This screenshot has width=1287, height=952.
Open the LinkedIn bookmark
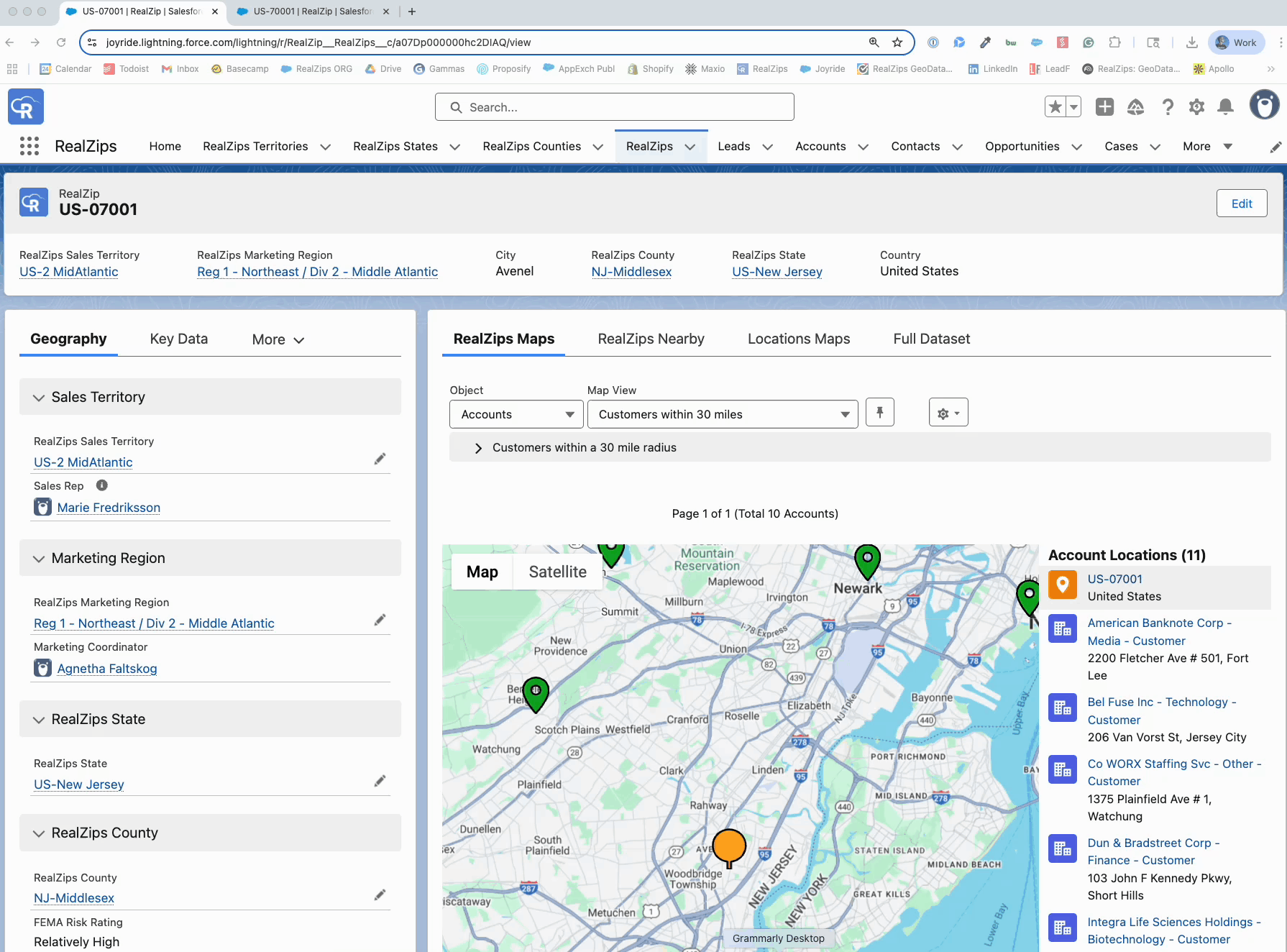[x=993, y=69]
